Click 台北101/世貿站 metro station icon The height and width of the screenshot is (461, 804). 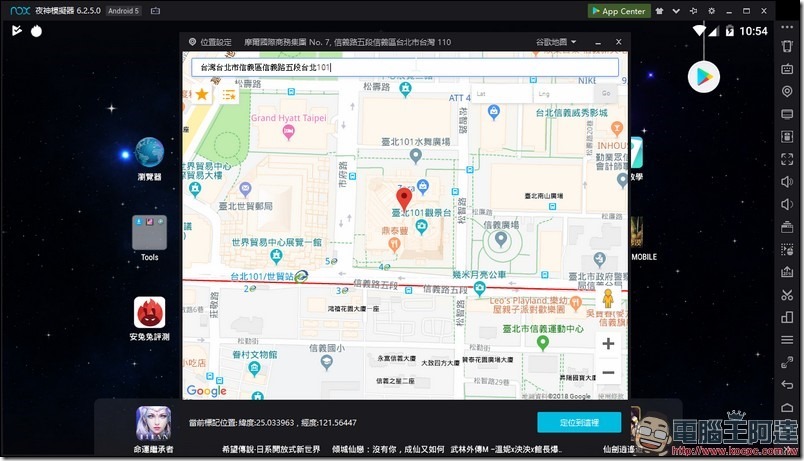pyautogui.click(x=301, y=276)
